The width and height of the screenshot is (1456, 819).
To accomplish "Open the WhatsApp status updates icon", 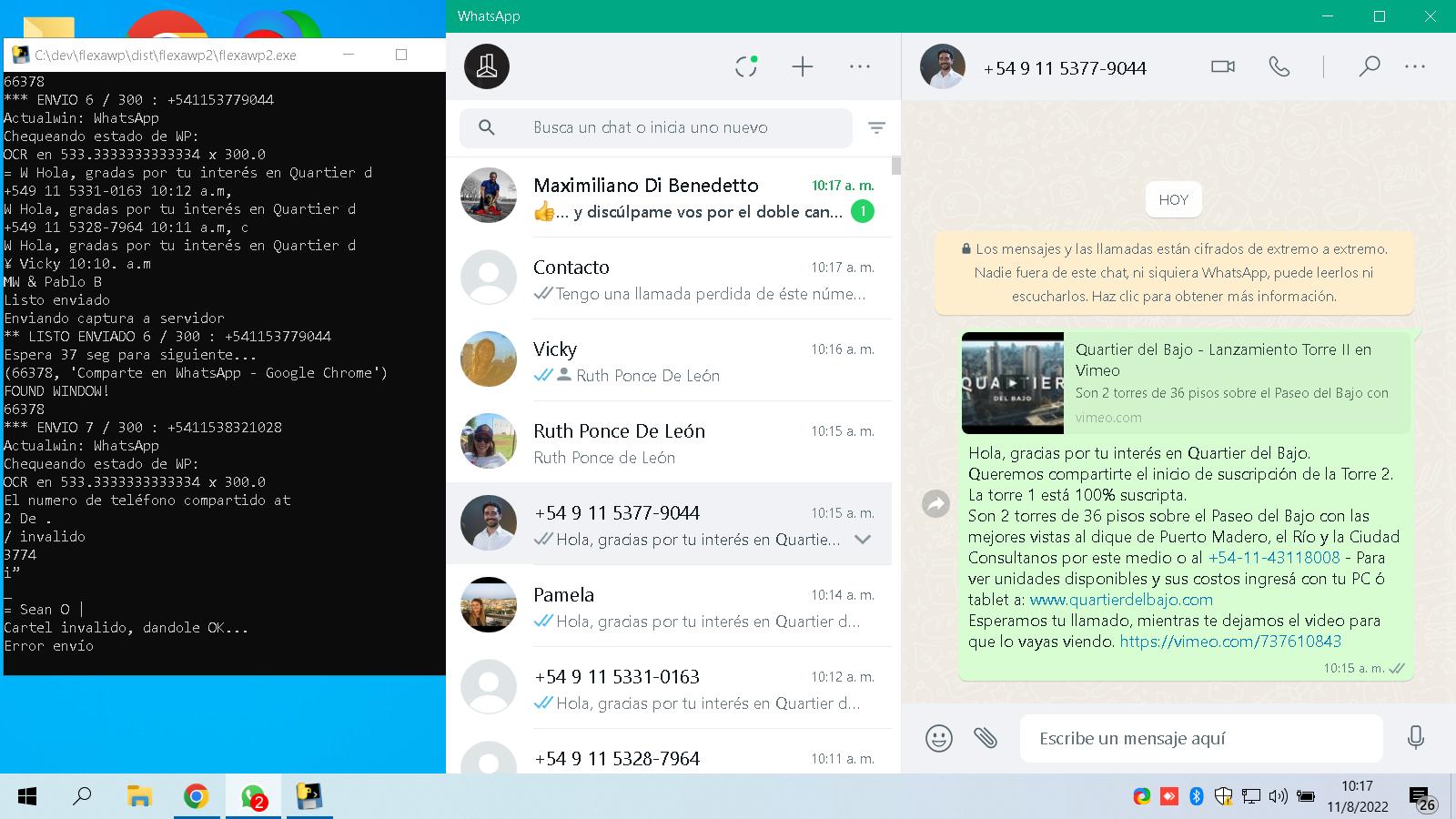I will pyautogui.click(x=746, y=66).
